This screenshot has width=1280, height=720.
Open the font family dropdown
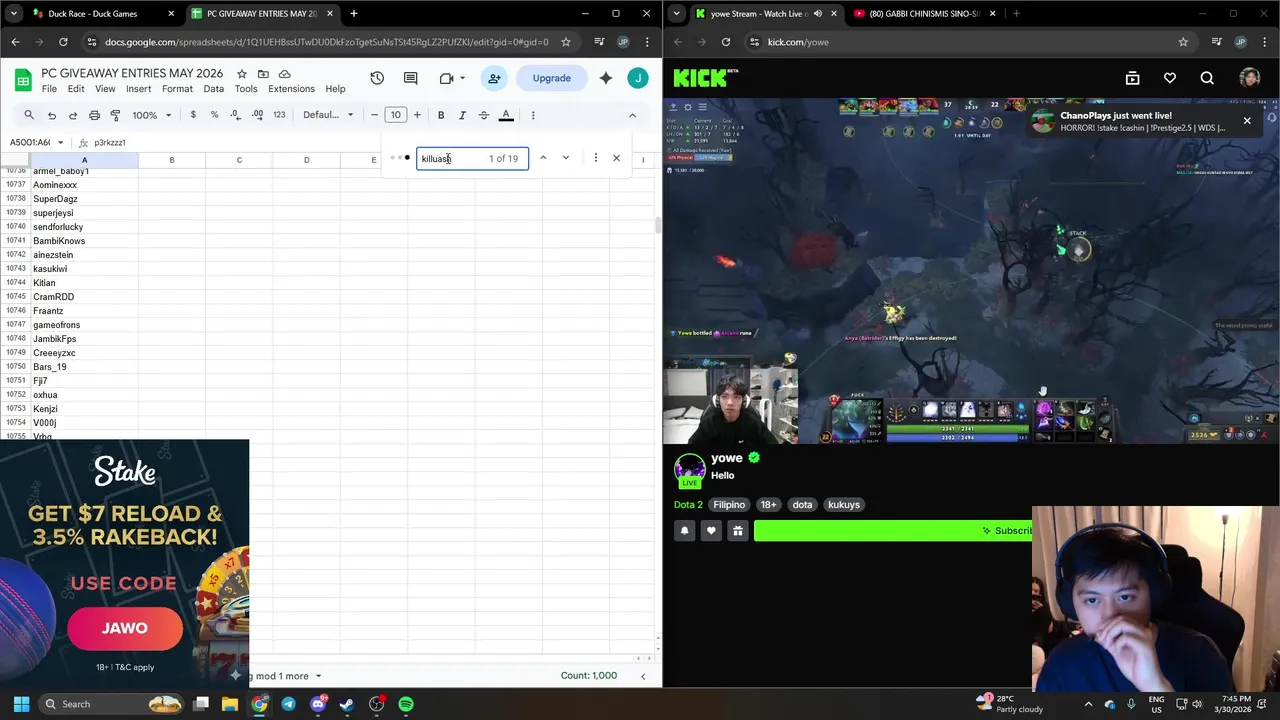pyautogui.click(x=328, y=115)
